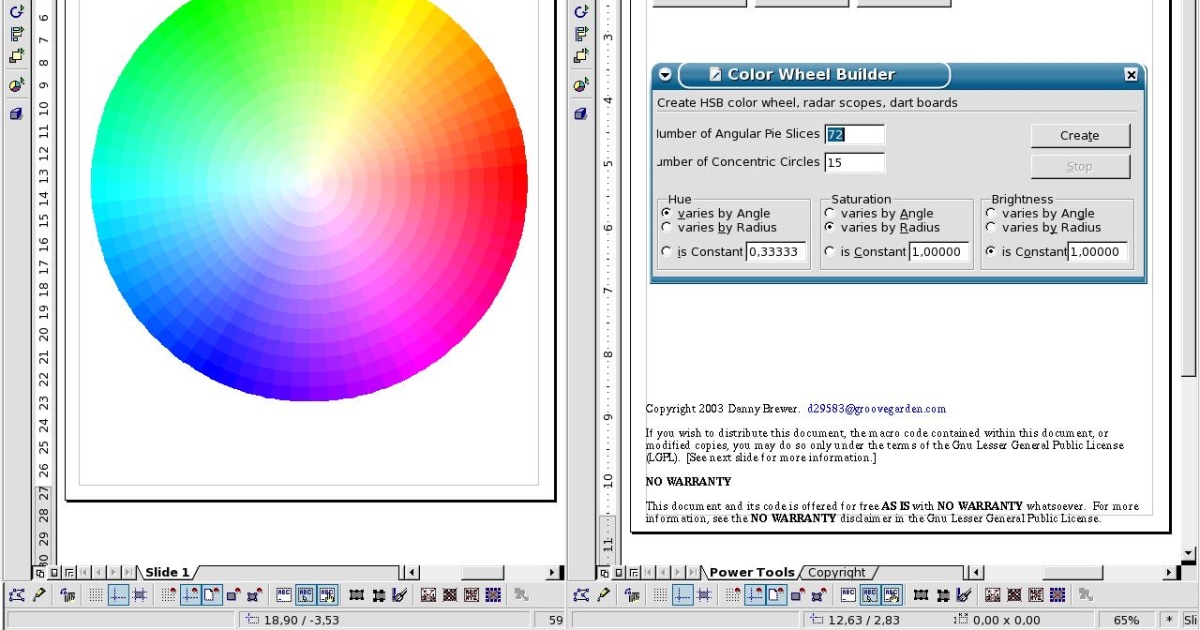Collapse the Color Wheel Builder dialog

click(665, 74)
